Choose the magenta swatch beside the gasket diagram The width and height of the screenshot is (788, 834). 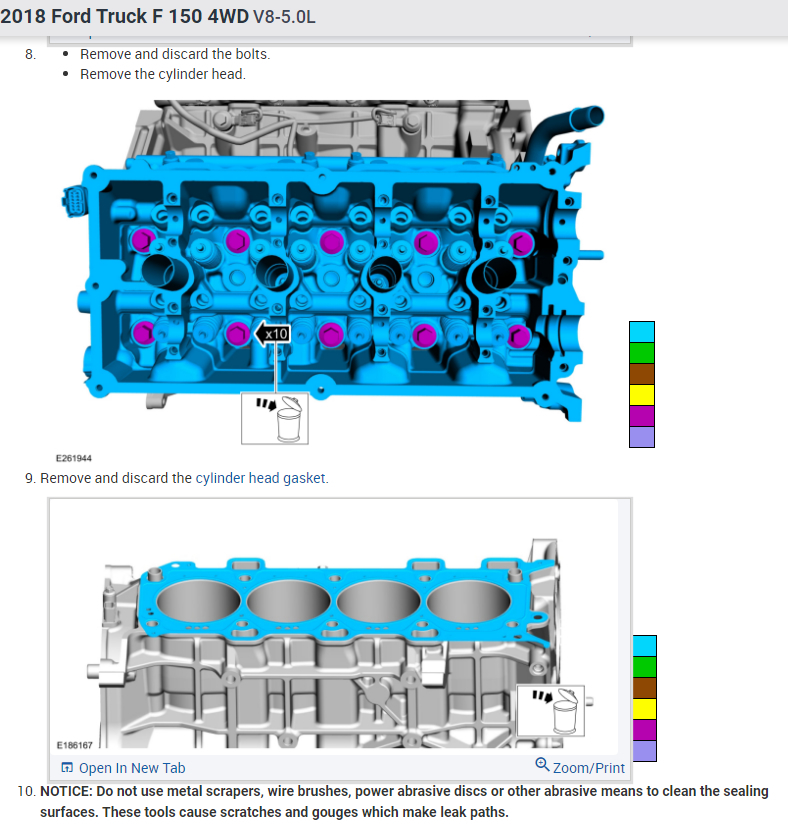pyautogui.click(x=645, y=730)
